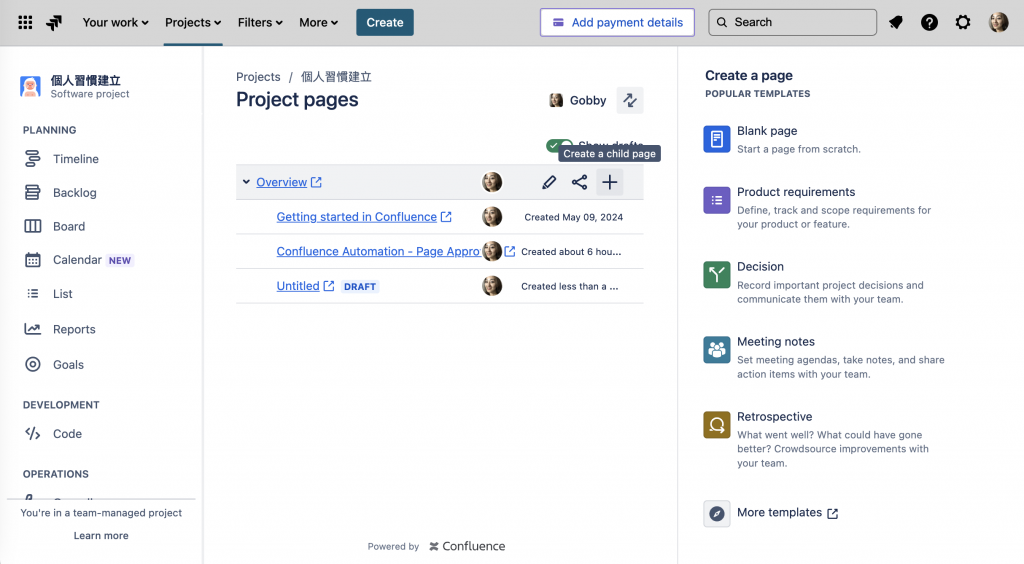The image size is (1024, 564).
Task: Open the app switcher grid icon
Action: (x=25, y=23)
